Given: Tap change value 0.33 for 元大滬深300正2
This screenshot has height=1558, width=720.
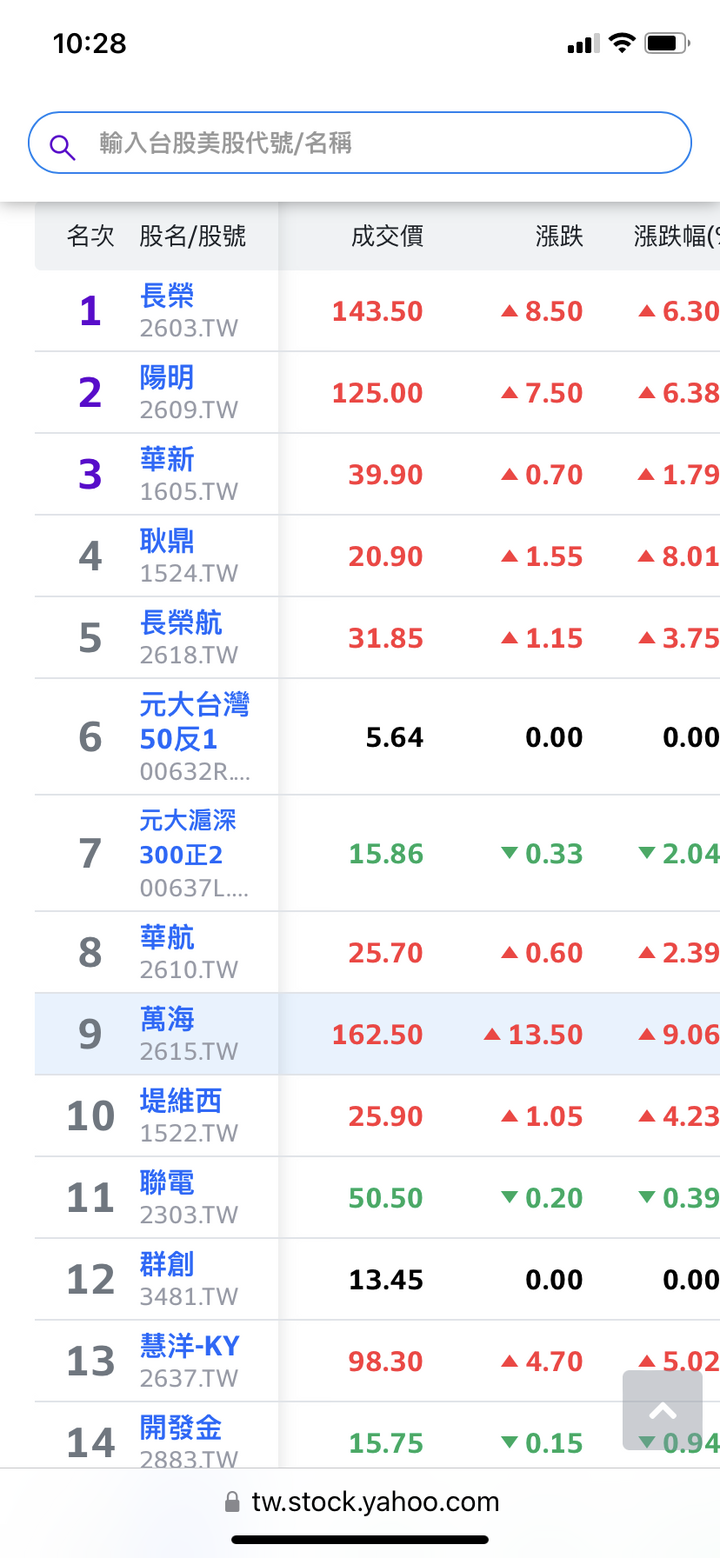Looking at the screenshot, I should [554, 855].
